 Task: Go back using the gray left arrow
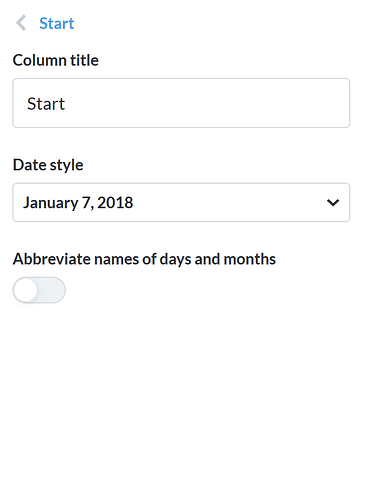coord(21,23)
